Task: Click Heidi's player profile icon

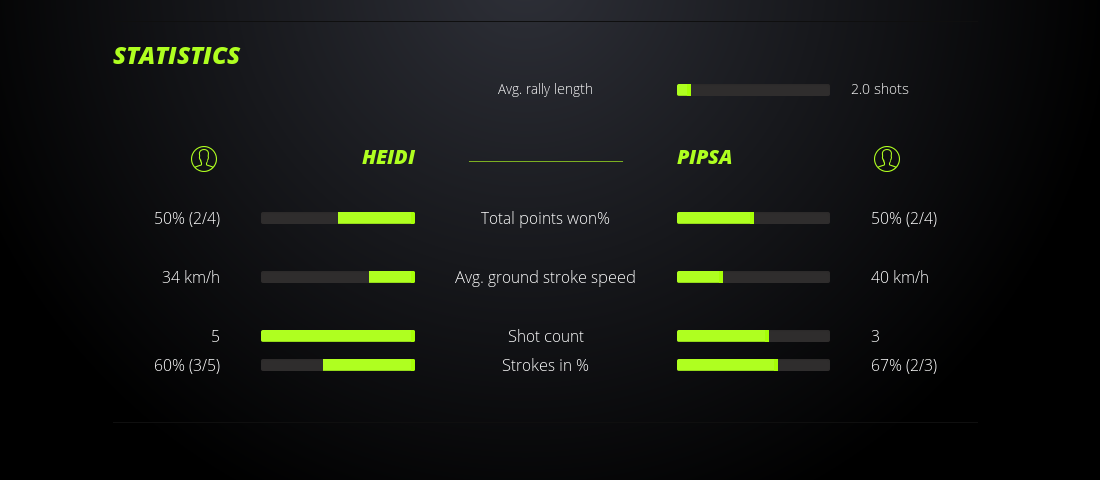Action: pos(204,158)
